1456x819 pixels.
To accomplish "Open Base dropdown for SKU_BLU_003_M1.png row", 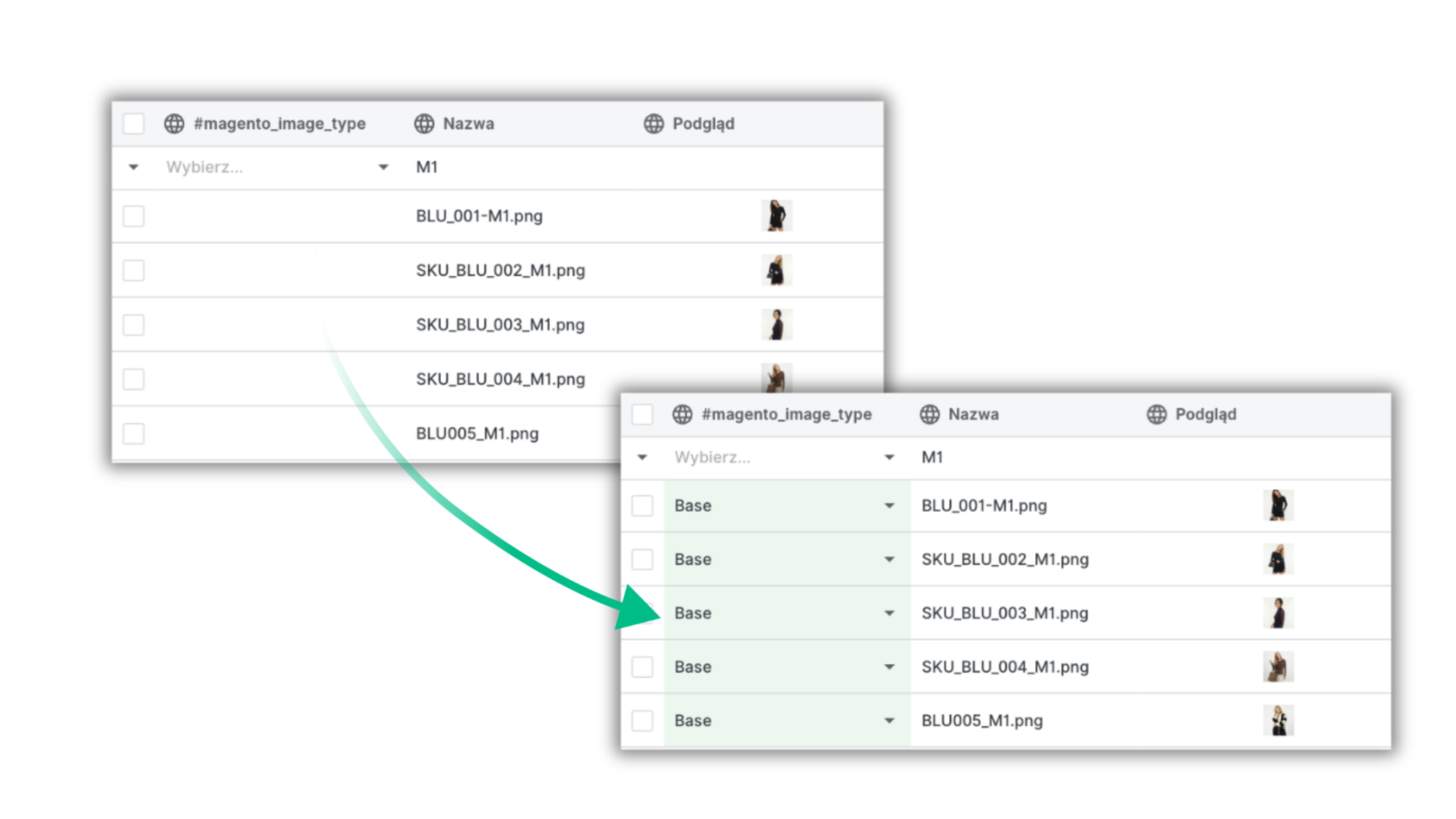I will click(889, 613).
